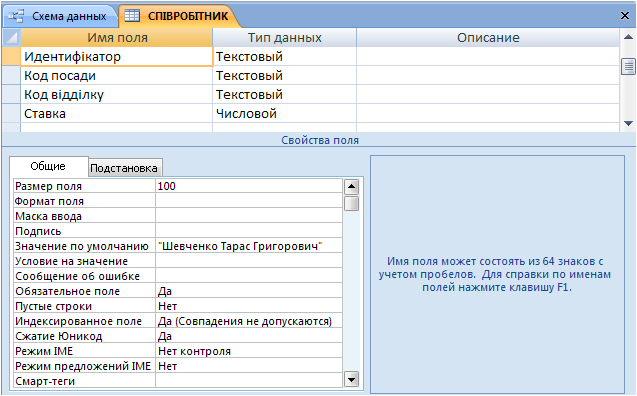
Task: Click properties list scroll up arrow
Action: click(351, 187)
